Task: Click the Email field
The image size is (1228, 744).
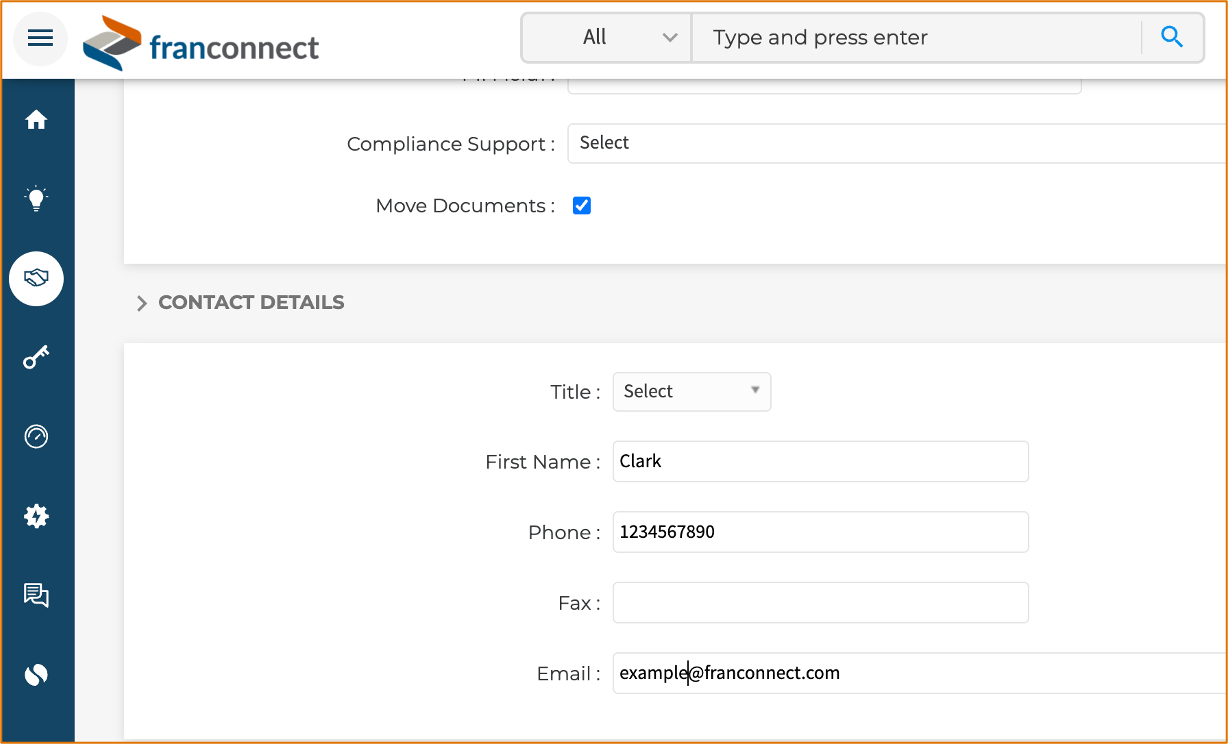Action: (x=920, y=673)
